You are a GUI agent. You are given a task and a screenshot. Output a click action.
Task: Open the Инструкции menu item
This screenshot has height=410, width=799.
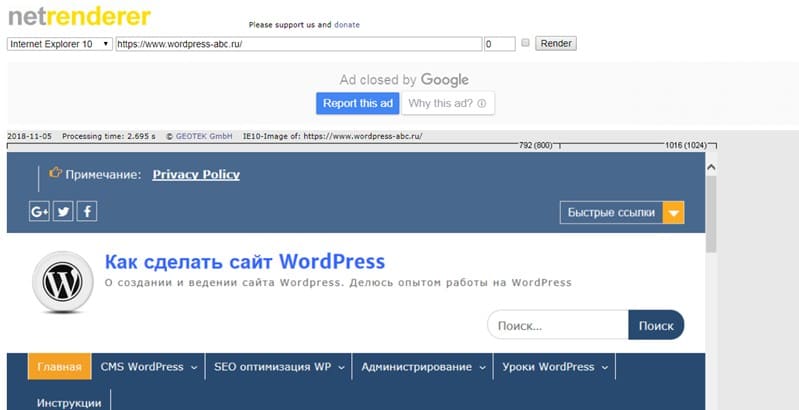pos(69,403)
